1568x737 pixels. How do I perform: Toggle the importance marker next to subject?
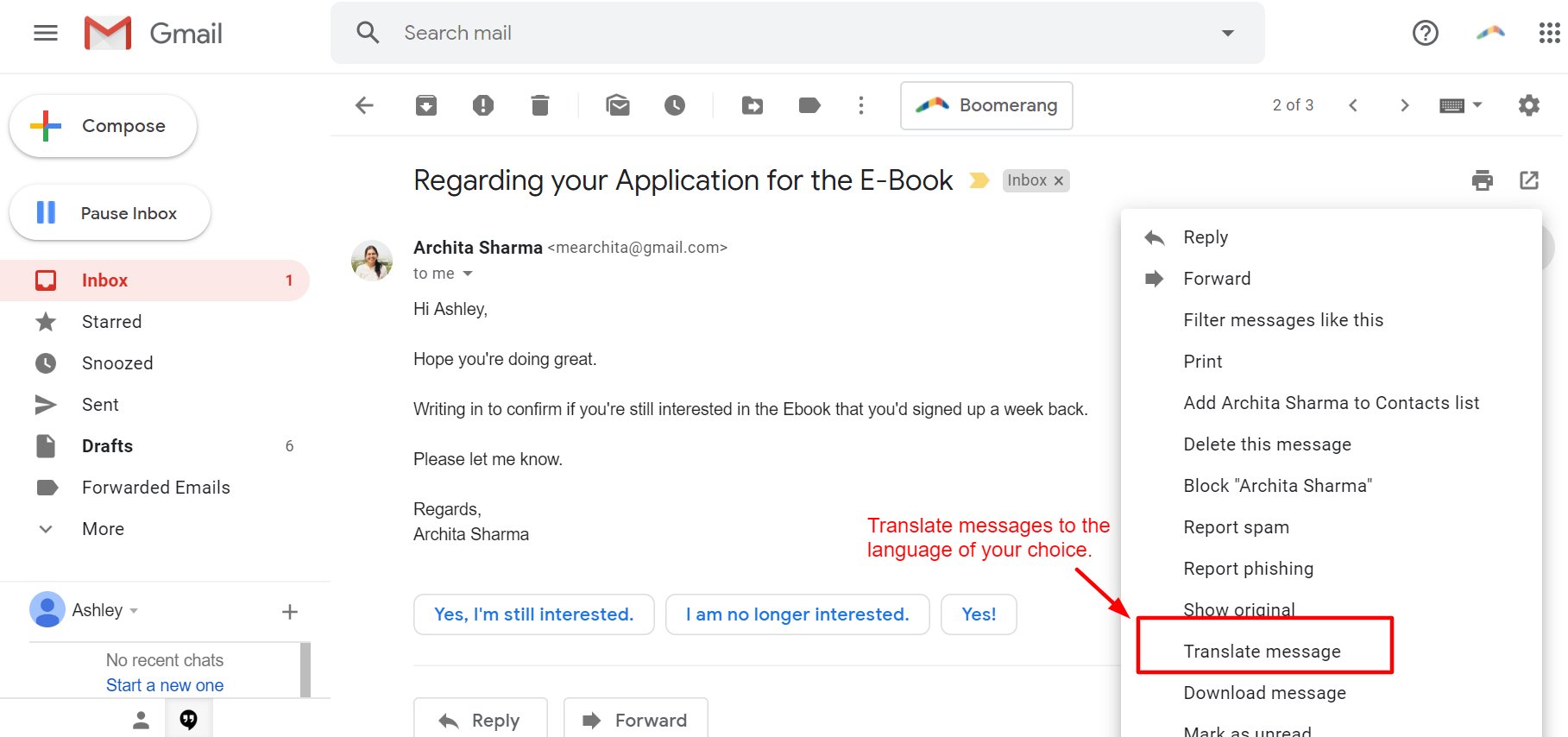point(979,180)
